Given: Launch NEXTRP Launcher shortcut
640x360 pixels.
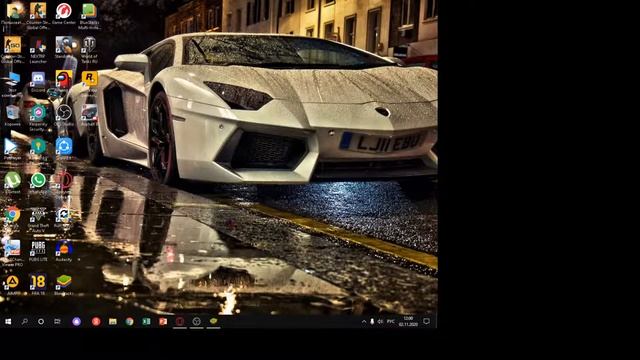Looking at the screenshot, I should pyautogui.click(x=38, y=45).
